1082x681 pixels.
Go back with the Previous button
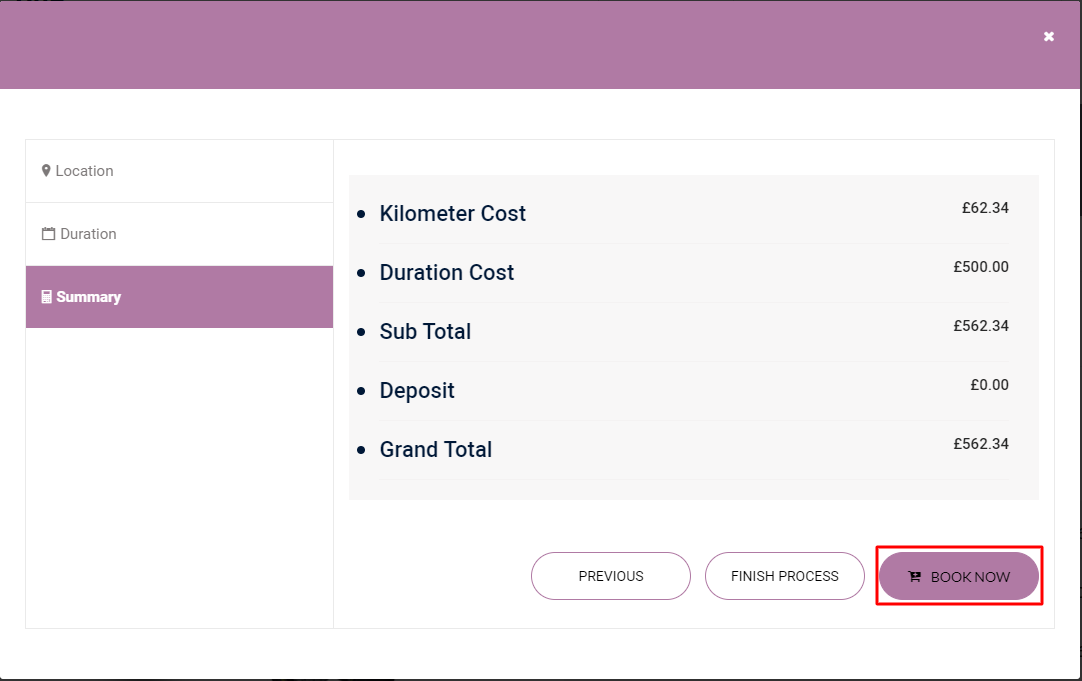point(610,576)
